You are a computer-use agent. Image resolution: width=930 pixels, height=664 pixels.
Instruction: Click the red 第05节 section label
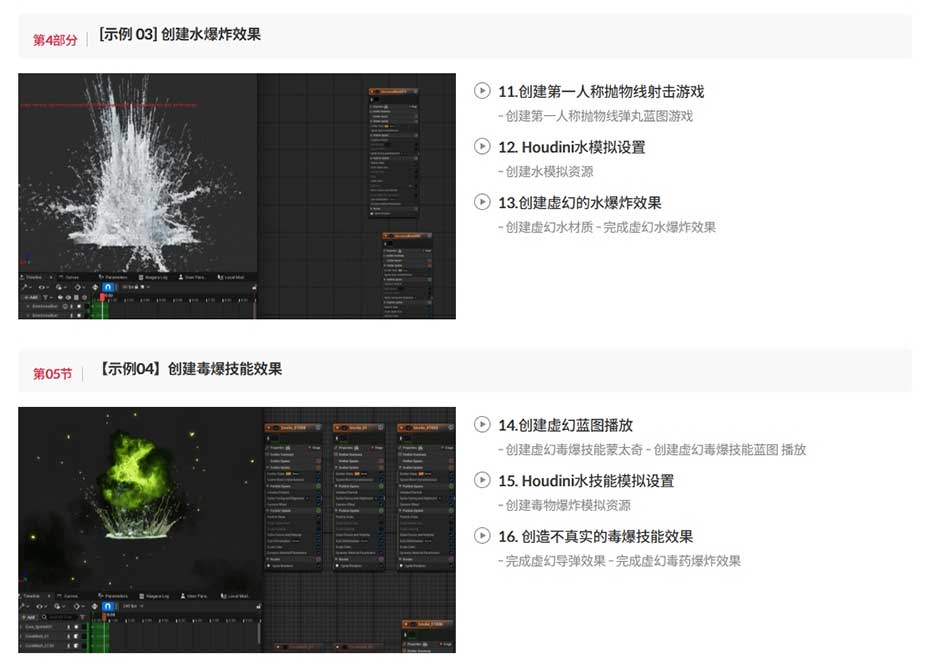tap(52, 374)
